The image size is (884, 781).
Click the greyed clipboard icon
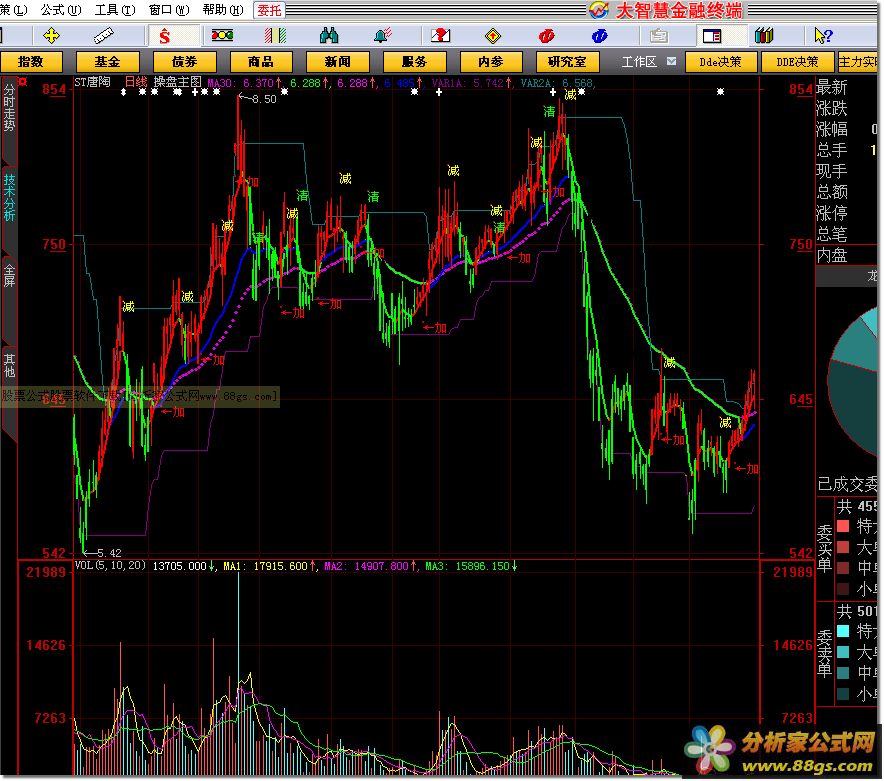click(x=658, y=36)
